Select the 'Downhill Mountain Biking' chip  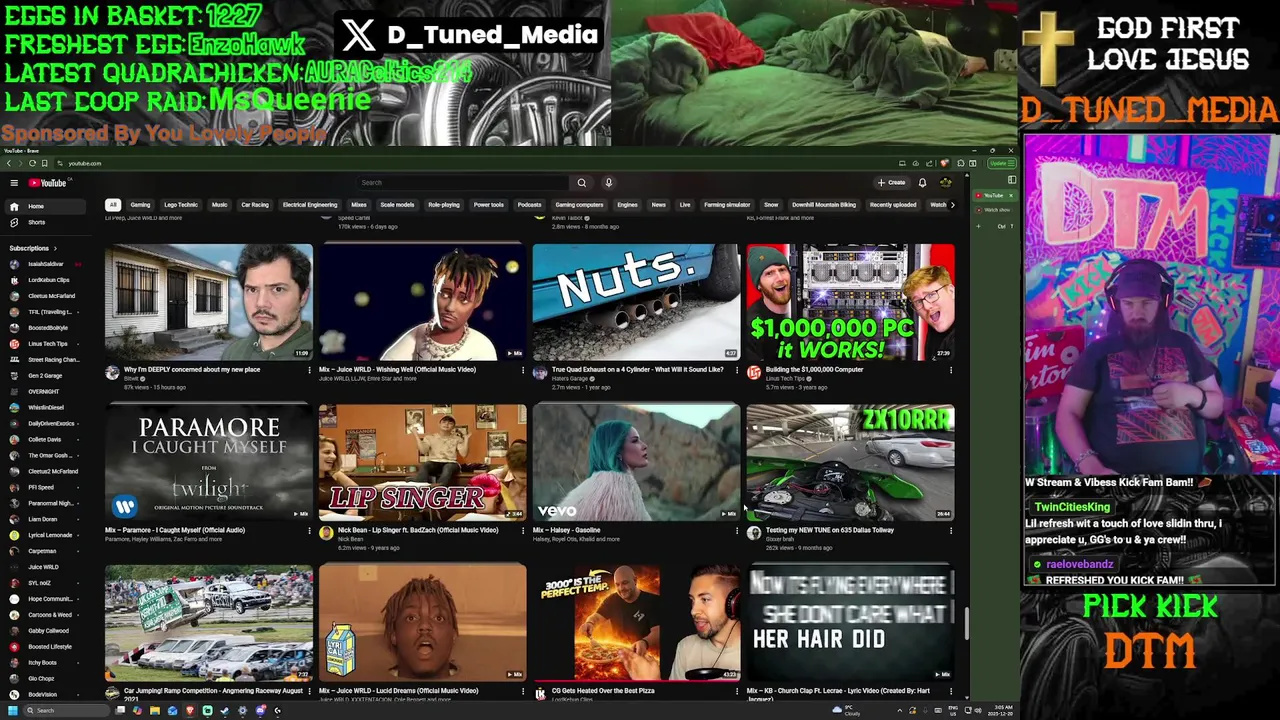pos(824,205)
